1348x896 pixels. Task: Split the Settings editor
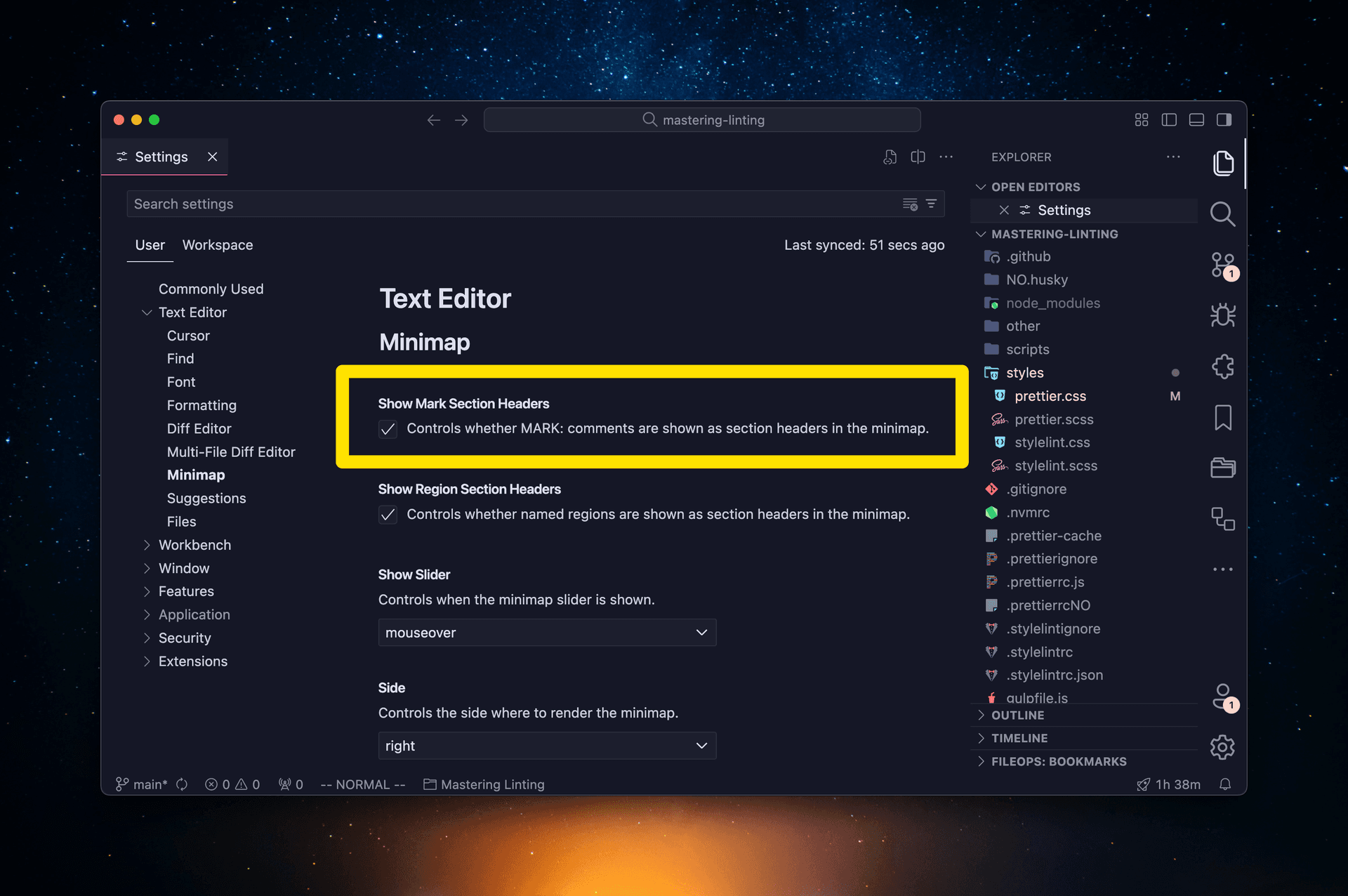pos(918,157)
